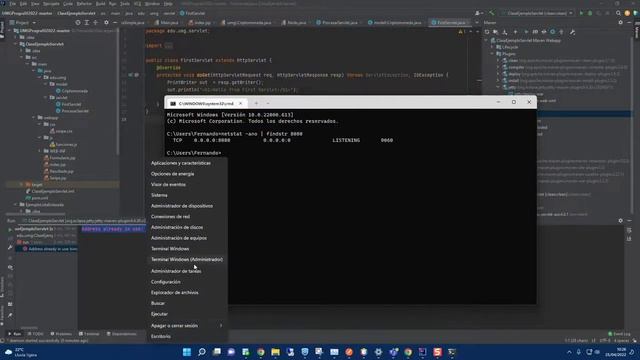Click Select Opened File target icon
The width and height of the screenshot is (640, 360).
78,22
